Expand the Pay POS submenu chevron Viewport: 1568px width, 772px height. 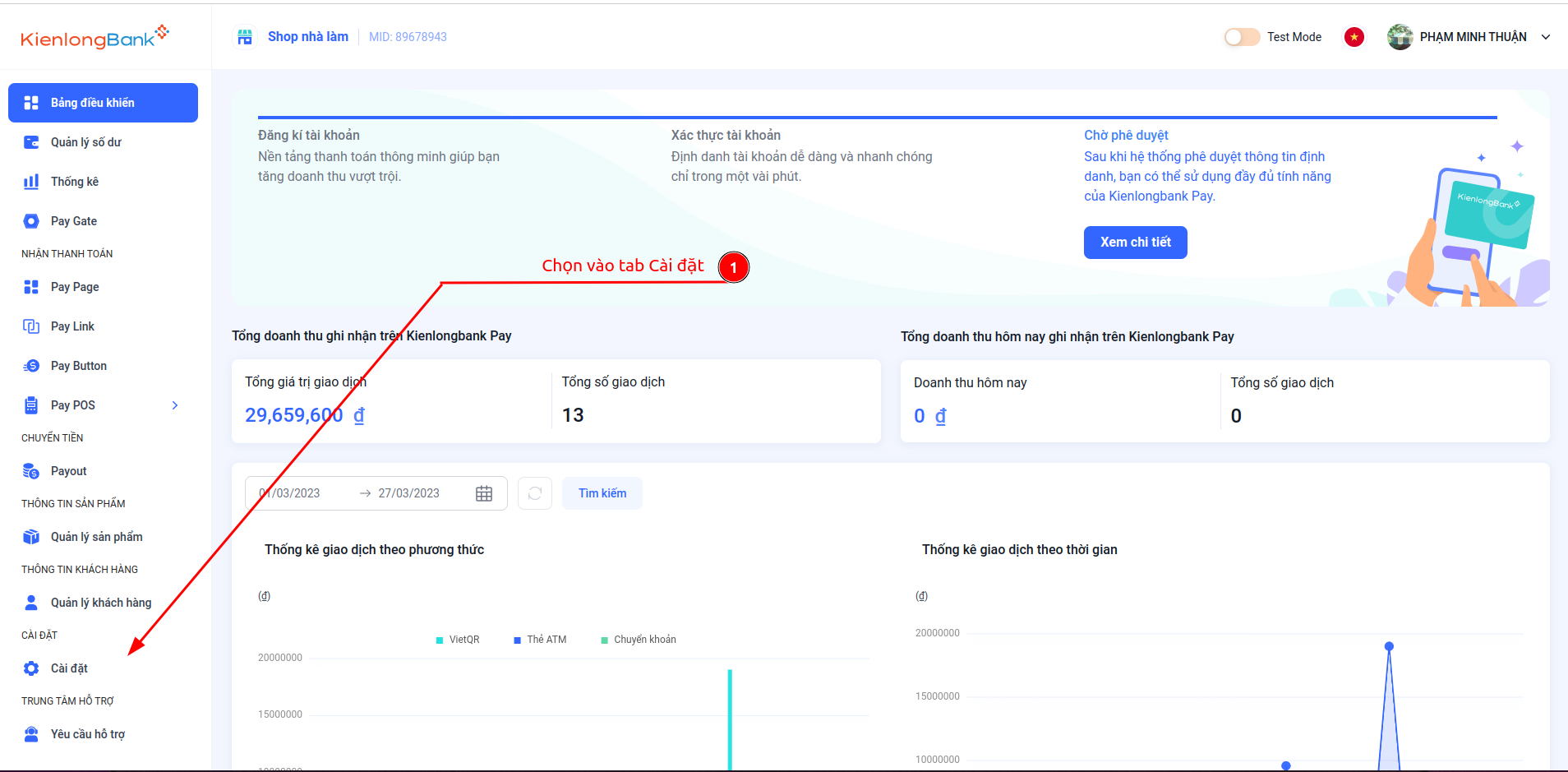coord(175,405)
